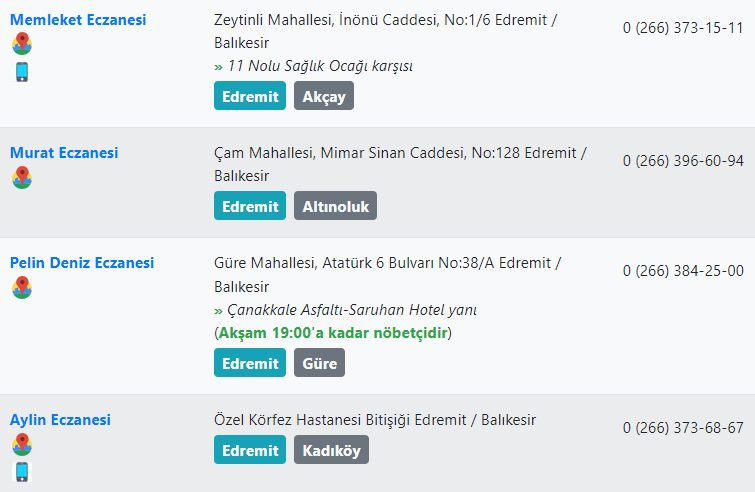This screenshot has width=755, height=492.
Task: Select Güre tag button
Action: tap(319, 363)
